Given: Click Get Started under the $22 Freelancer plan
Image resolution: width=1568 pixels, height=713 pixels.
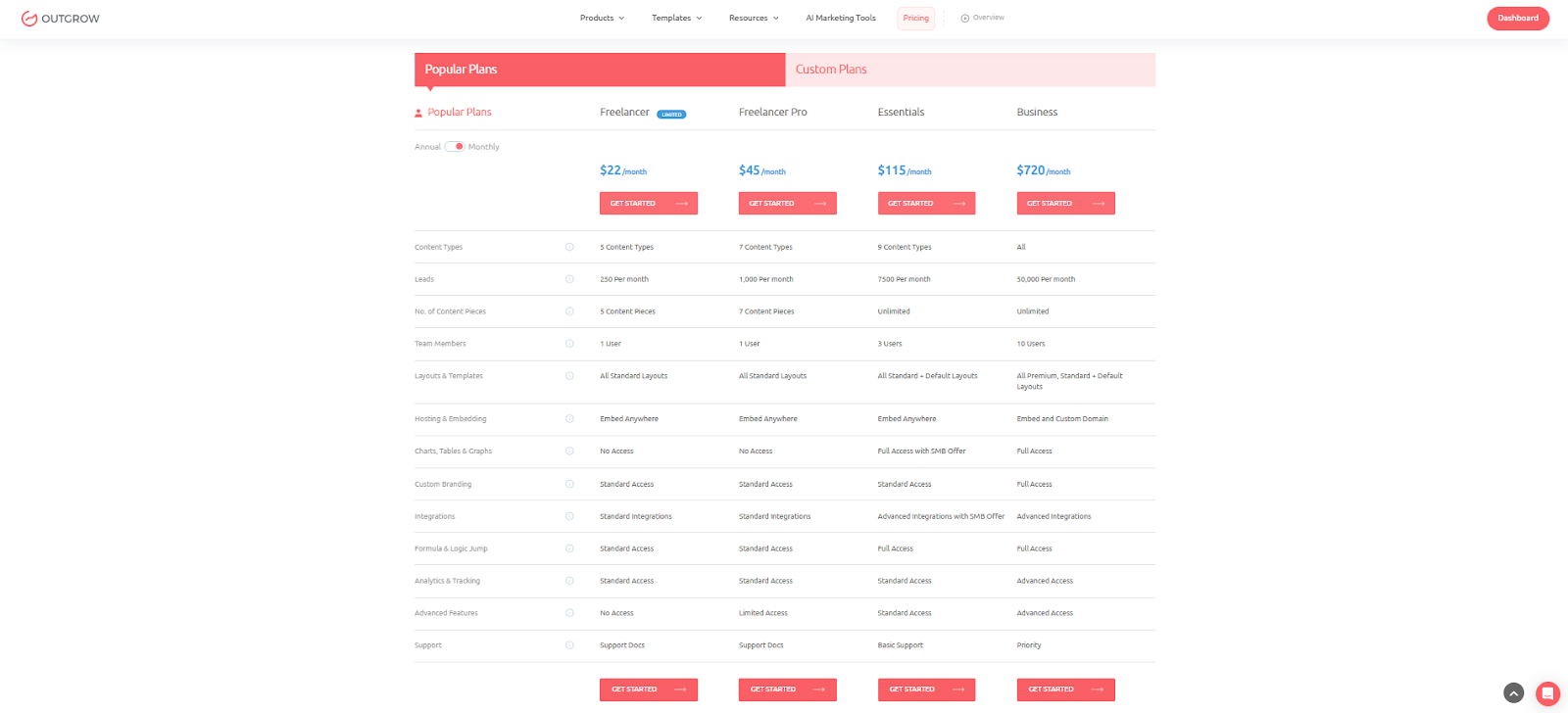Looking at the screenshot, I should (648, 204).
